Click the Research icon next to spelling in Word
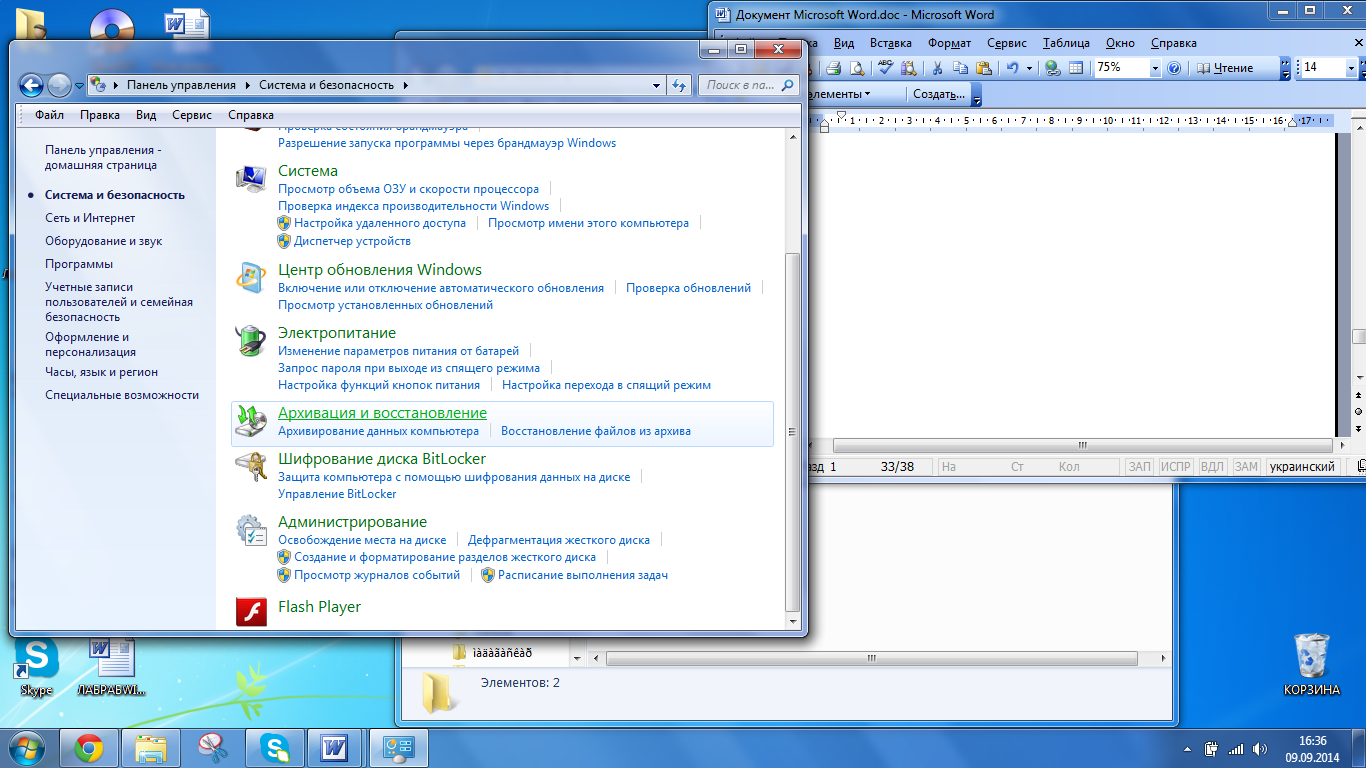This screenshot has width=1366, height=768. pyautogui.click(x=909, y=68)
